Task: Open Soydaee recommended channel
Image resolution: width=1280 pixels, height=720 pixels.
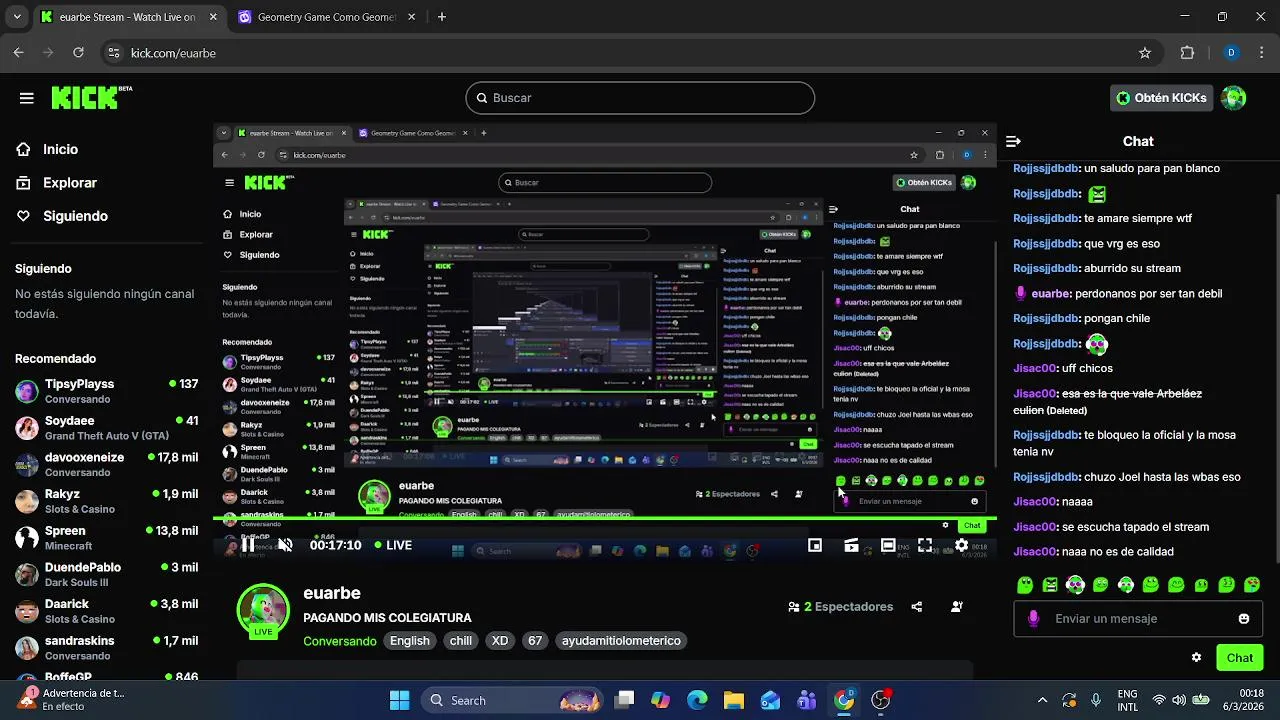Action: click(x=107, y=428)
